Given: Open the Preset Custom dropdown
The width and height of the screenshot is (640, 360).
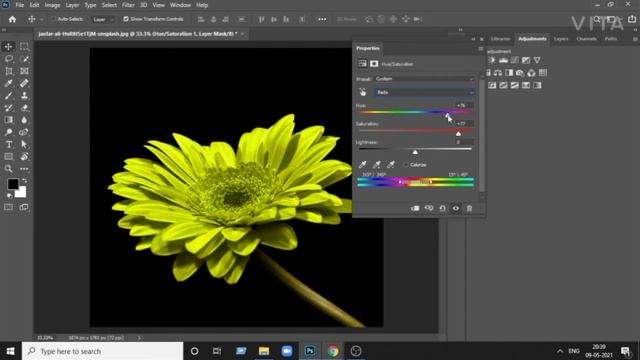Looking at the screenshot, I should point(424,79).
